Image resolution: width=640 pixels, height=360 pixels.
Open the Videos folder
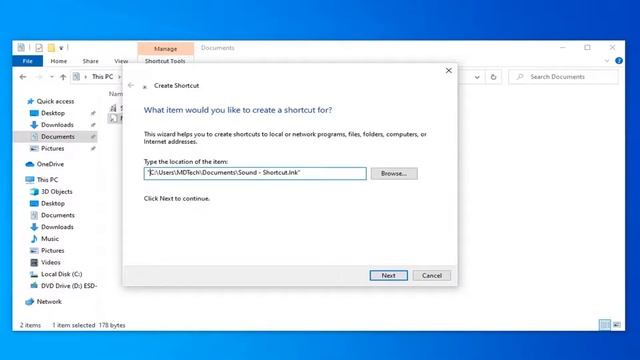pos(51,262)
